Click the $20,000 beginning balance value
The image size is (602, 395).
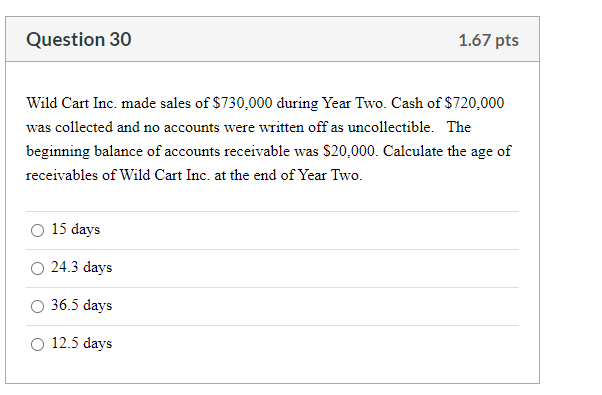tap(350, 151)
